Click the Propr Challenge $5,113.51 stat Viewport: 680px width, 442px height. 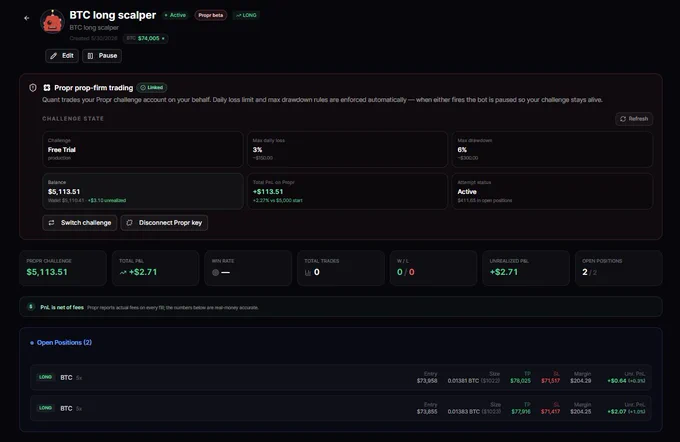[x=63, y=268]
